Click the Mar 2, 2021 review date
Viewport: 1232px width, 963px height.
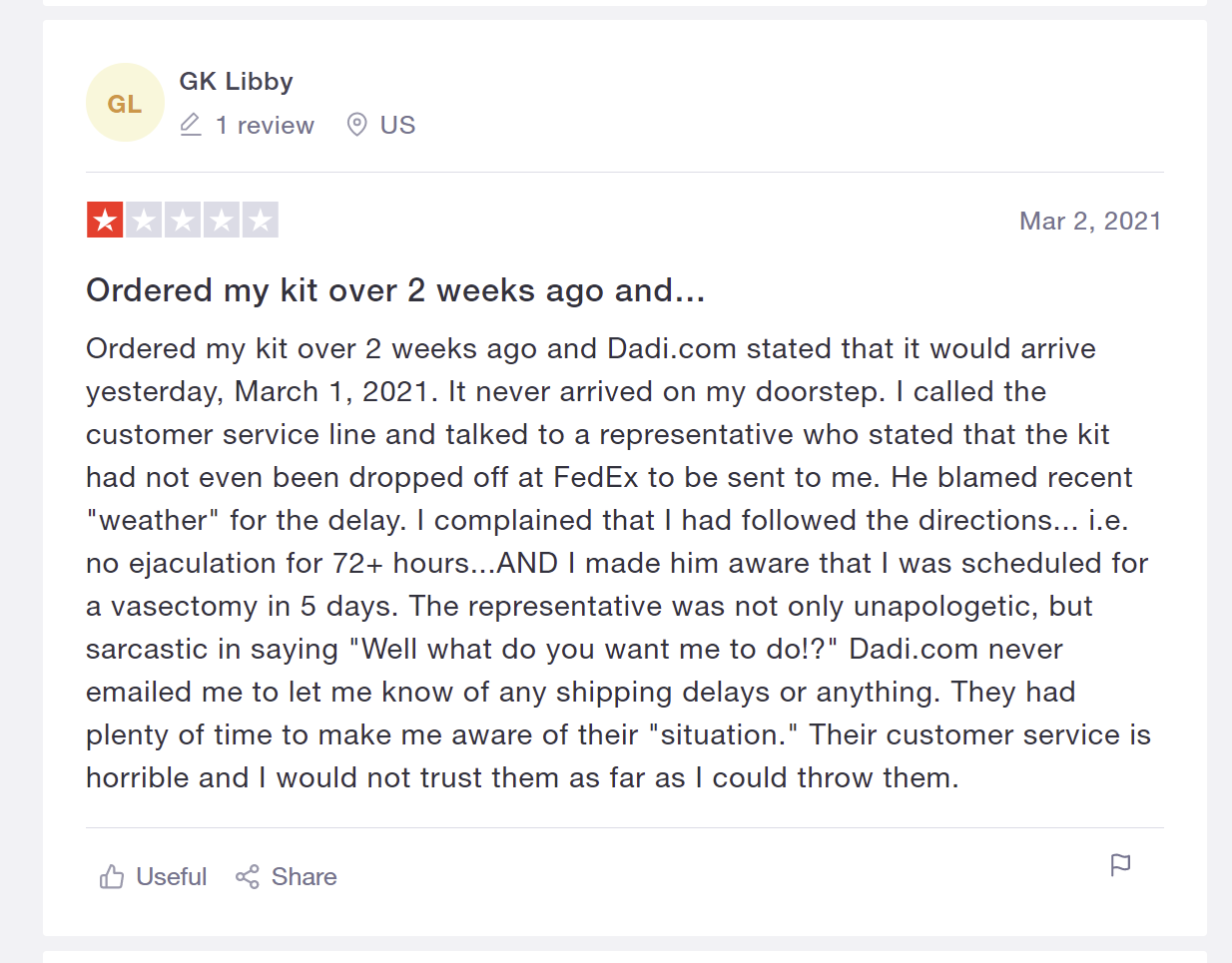click(x=1090, y=222)
